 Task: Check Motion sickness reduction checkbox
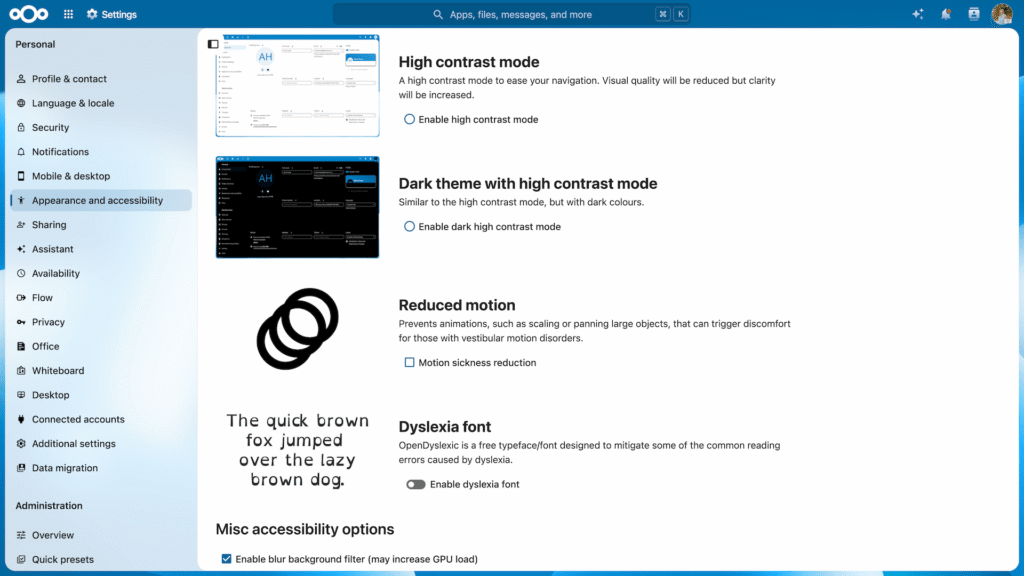coord(409,362)
